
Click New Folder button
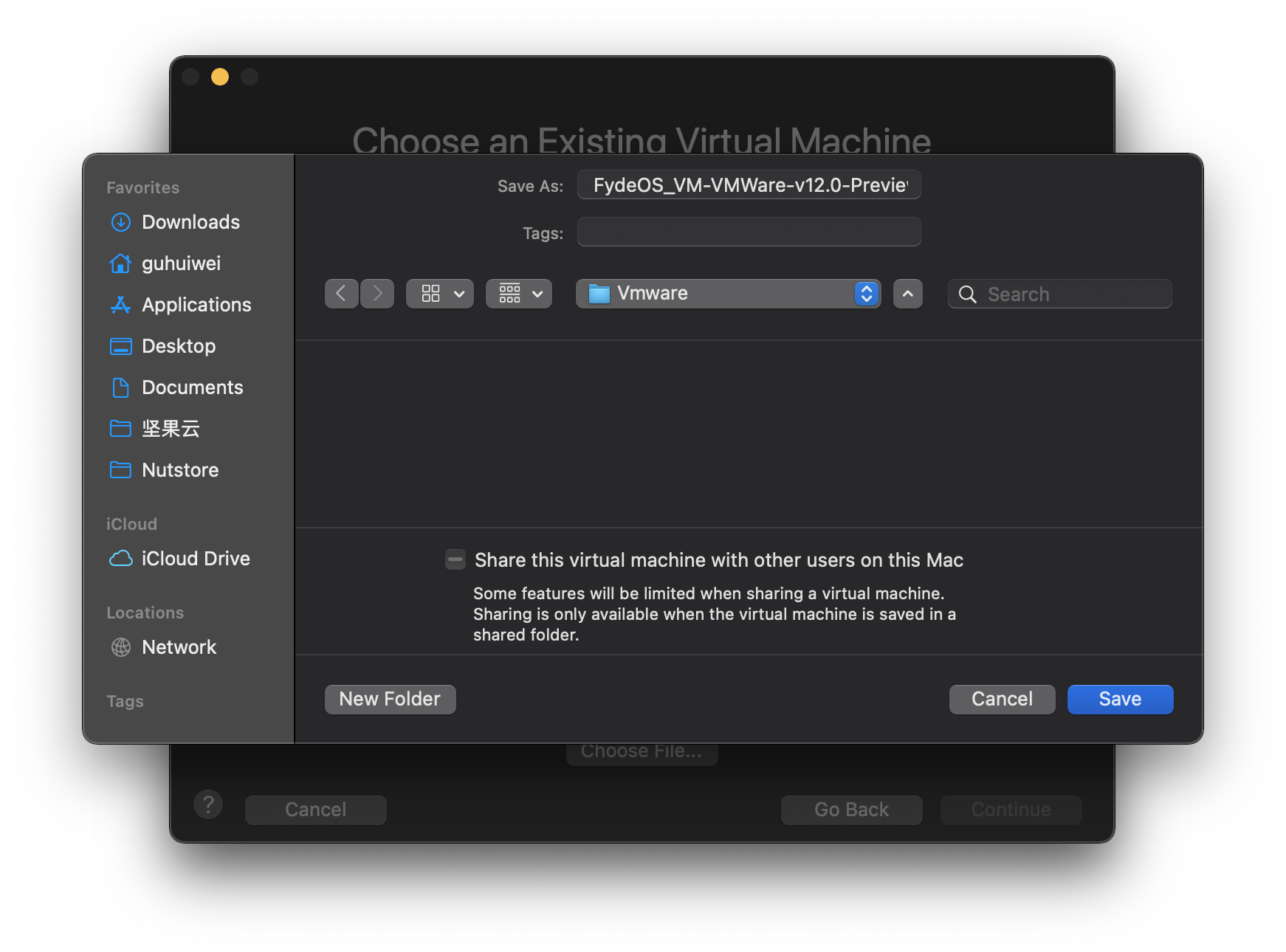pos(390,699)
